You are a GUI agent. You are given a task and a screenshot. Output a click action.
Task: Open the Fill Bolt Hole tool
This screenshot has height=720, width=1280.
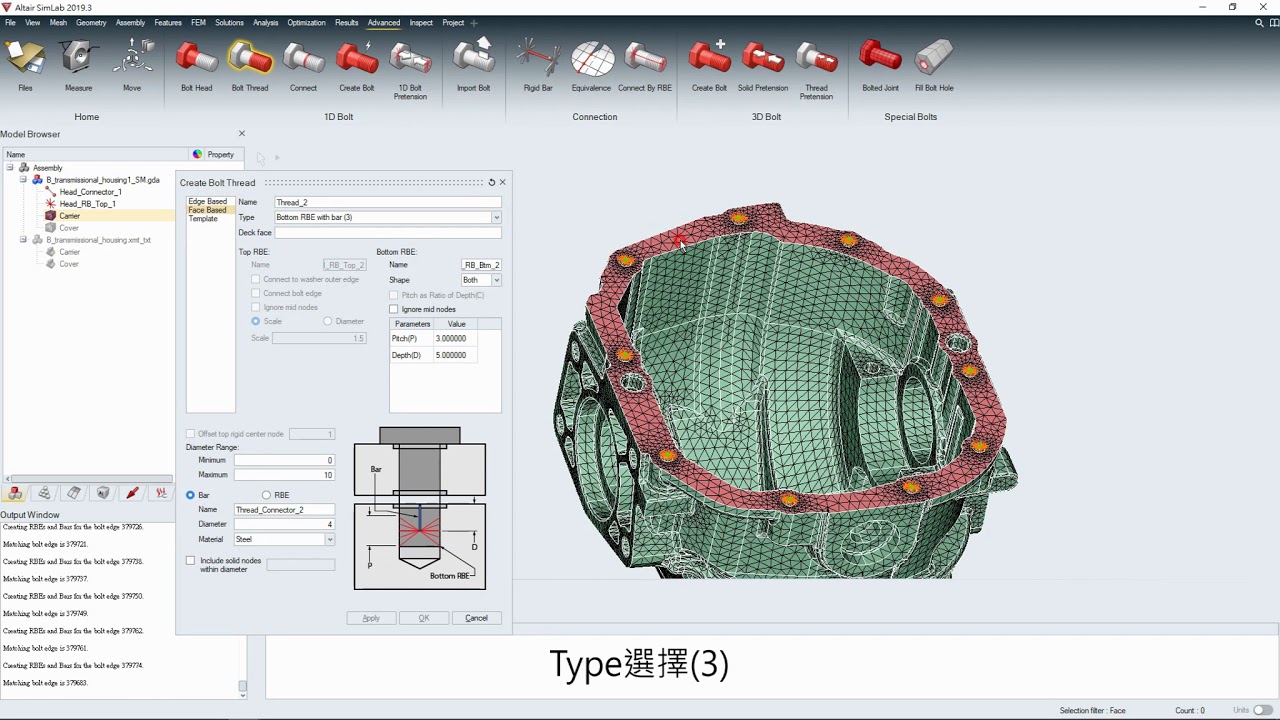[x=934, y=65]
